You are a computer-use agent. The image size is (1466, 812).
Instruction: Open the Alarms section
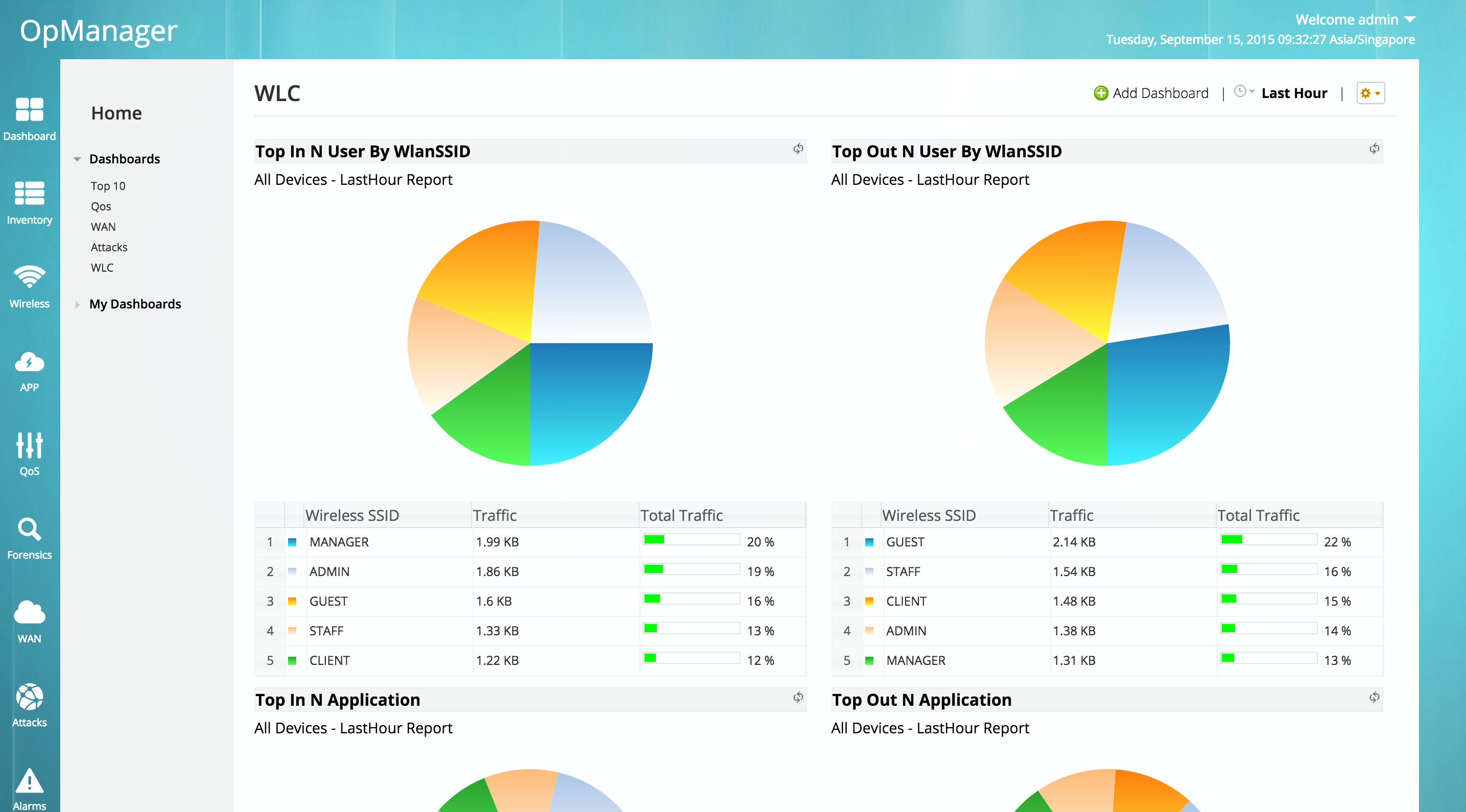29,787
